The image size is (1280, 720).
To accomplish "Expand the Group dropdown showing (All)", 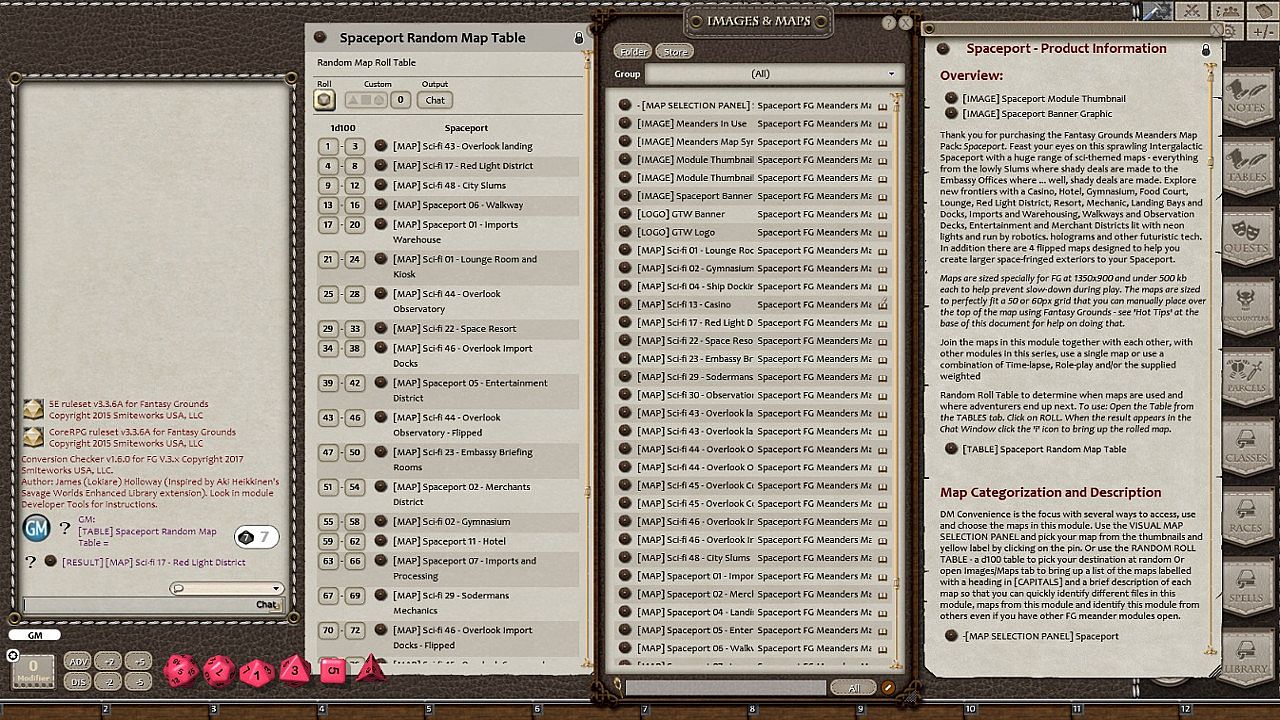I will click(775, 74).
